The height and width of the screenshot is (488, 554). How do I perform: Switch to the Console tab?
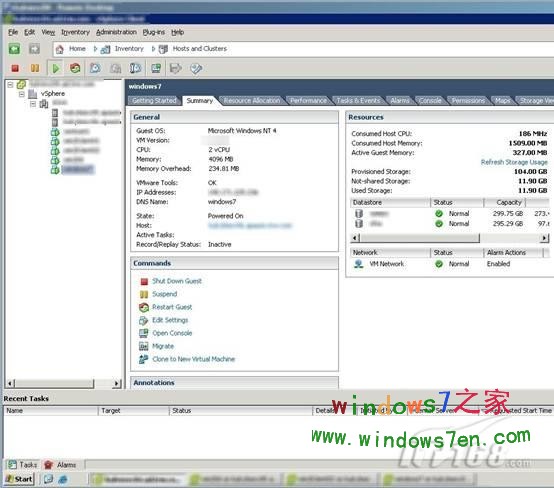(430, 101)
